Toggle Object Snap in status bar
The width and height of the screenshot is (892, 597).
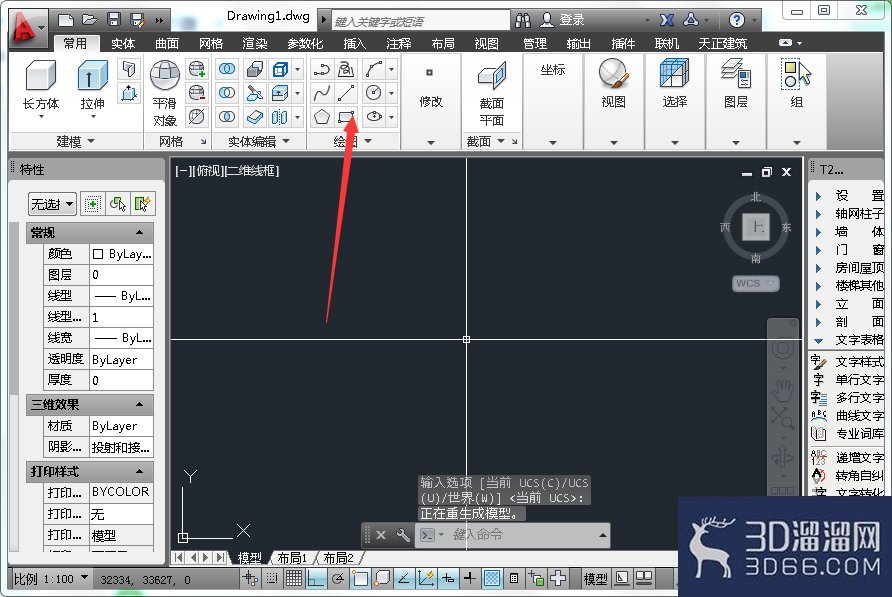(360, 579)
